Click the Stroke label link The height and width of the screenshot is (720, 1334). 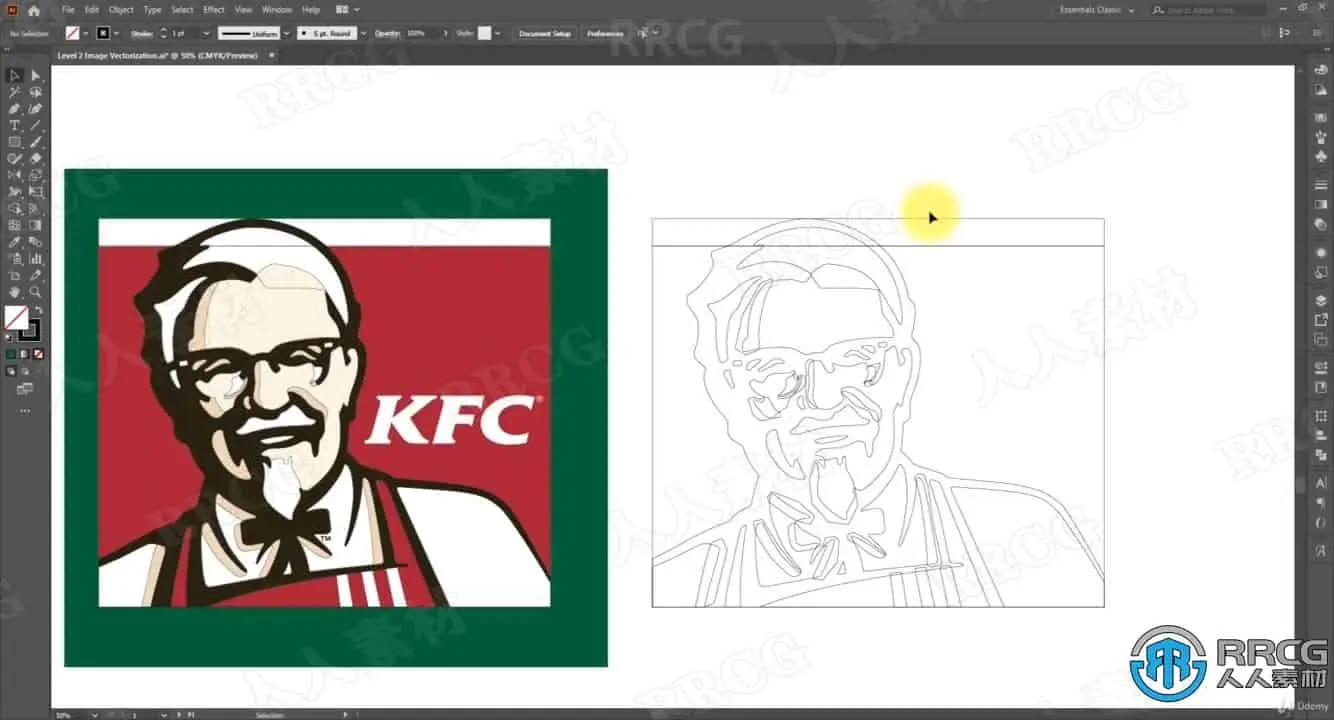click(141, 33)
